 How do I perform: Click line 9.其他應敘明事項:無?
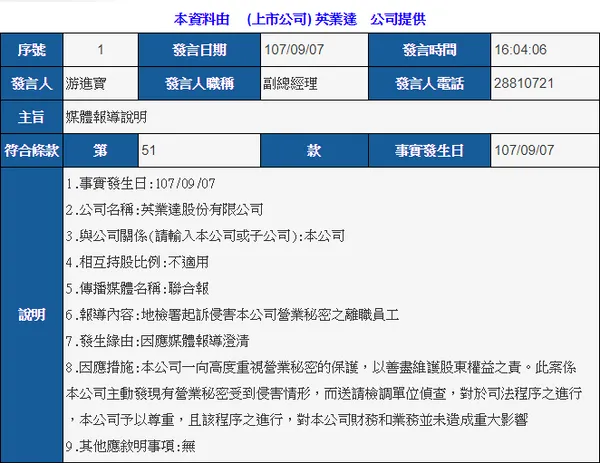coord(130,446)
